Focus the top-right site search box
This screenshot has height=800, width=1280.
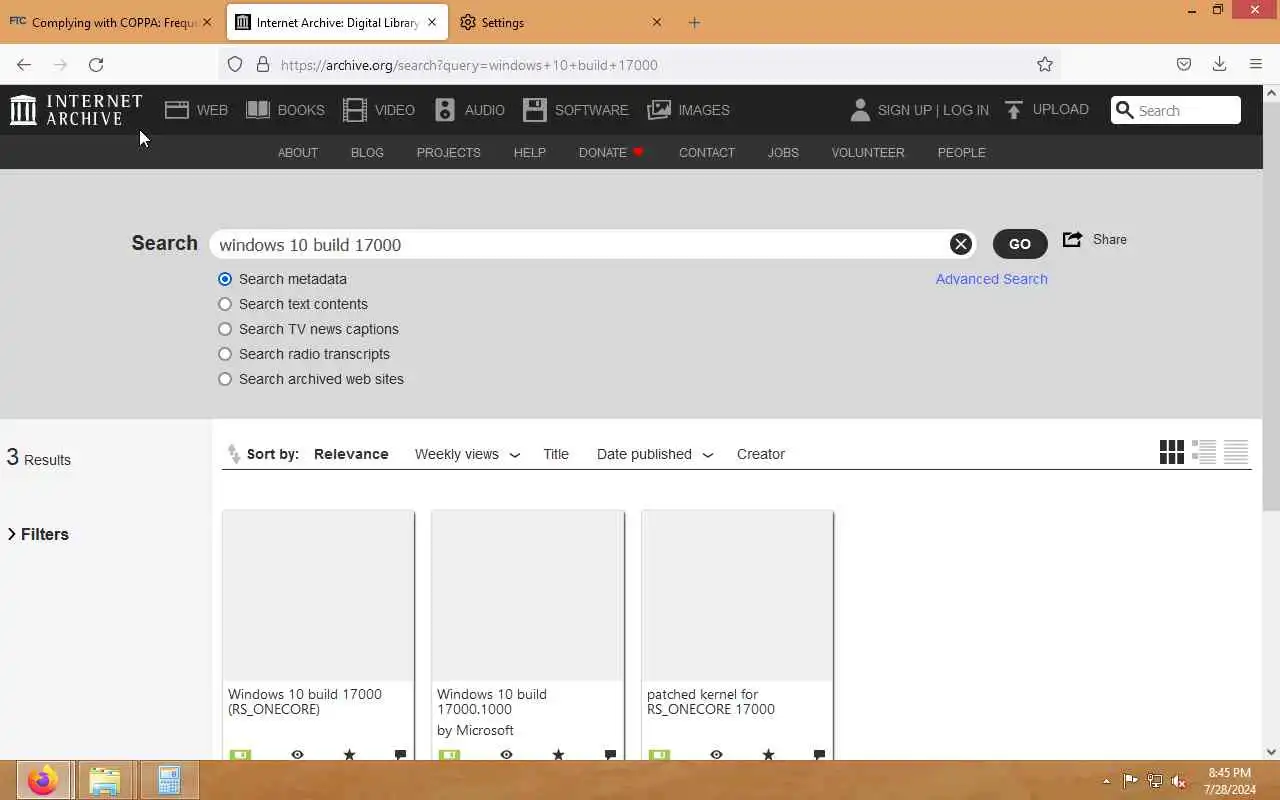click(1176, 110)
